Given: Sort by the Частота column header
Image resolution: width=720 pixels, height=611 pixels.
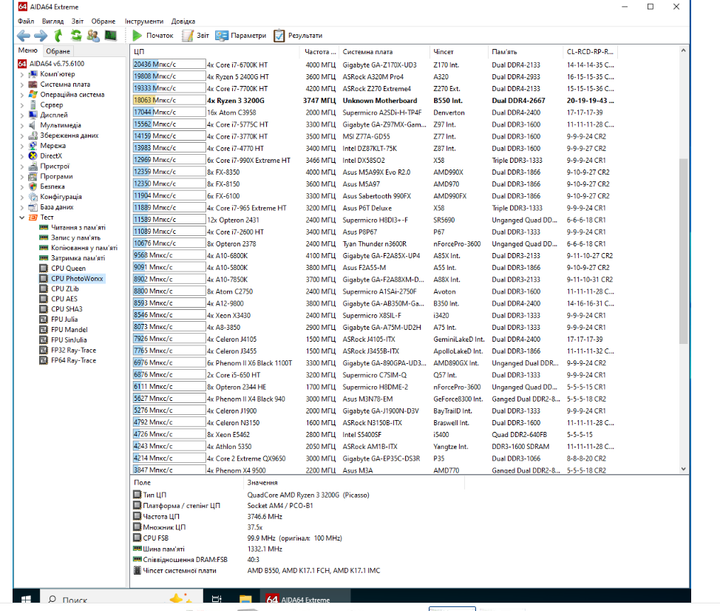Looking at the screenshot, I should coord(320,51).
